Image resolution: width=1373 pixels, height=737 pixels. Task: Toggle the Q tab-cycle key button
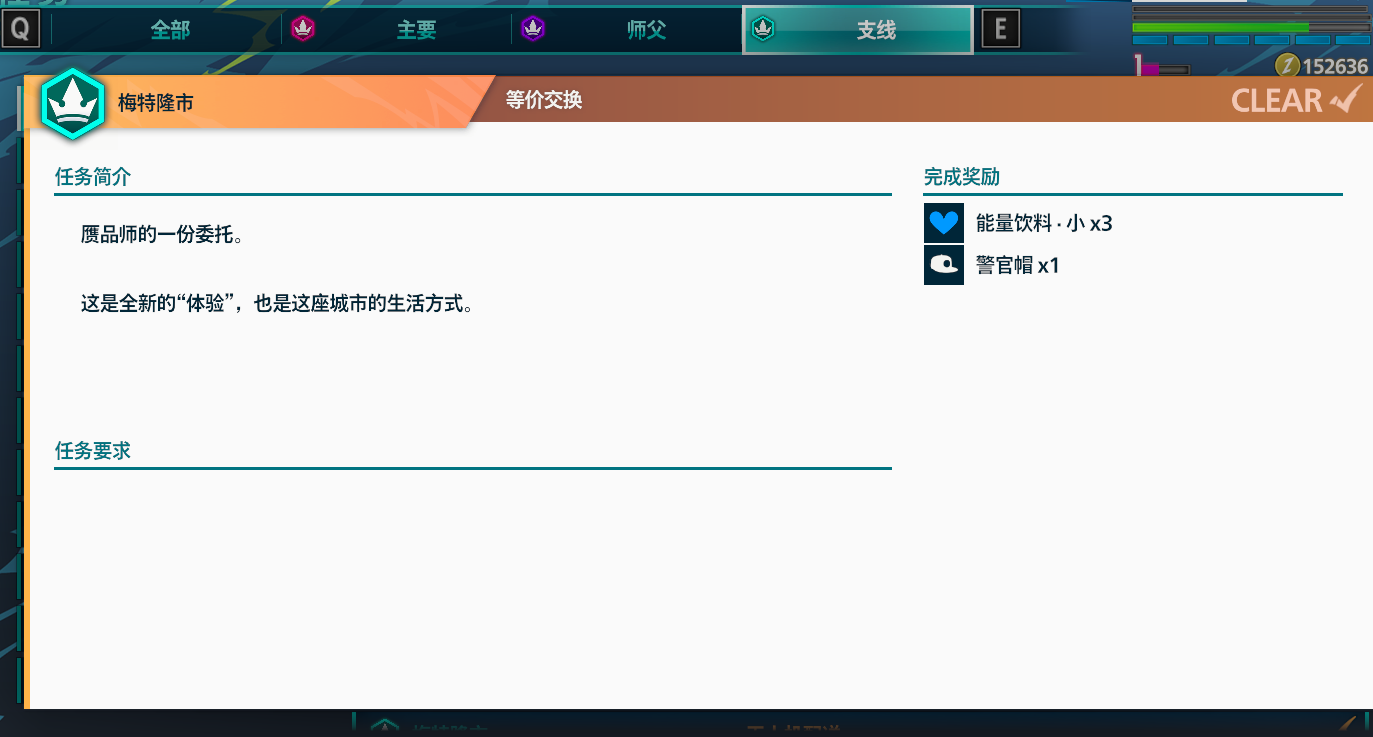pos(20,29)
